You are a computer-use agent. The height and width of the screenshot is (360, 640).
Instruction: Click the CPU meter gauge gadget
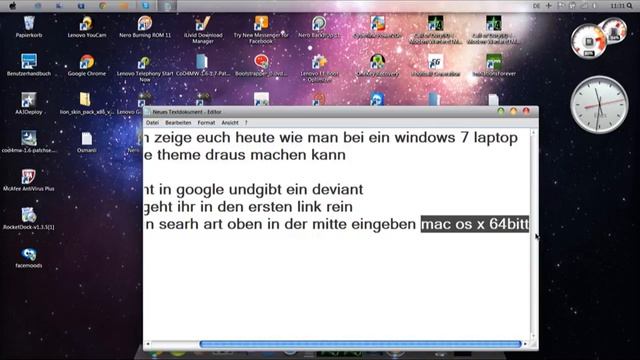pyautogui.click(x=589, y=41)
